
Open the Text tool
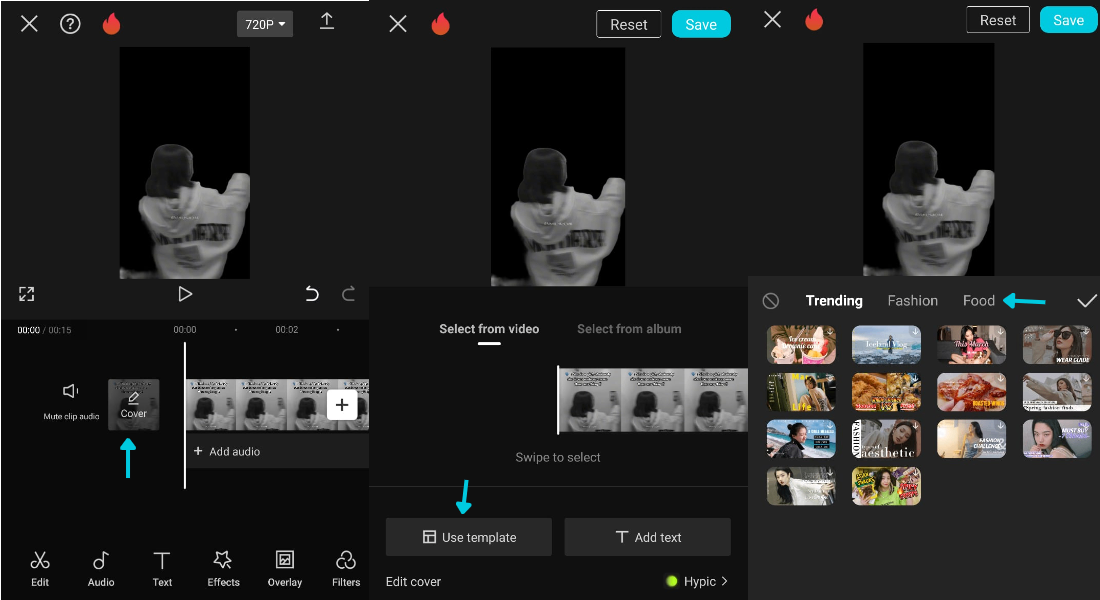coord(162,569)
